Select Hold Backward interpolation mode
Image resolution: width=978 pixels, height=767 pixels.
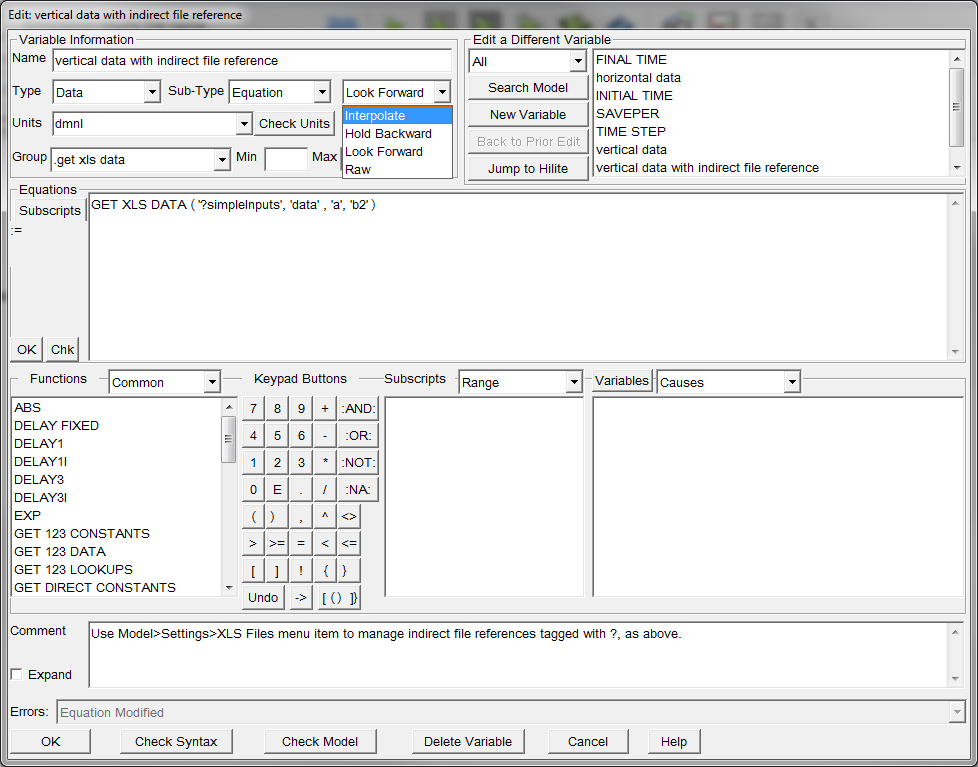[388, 133]
